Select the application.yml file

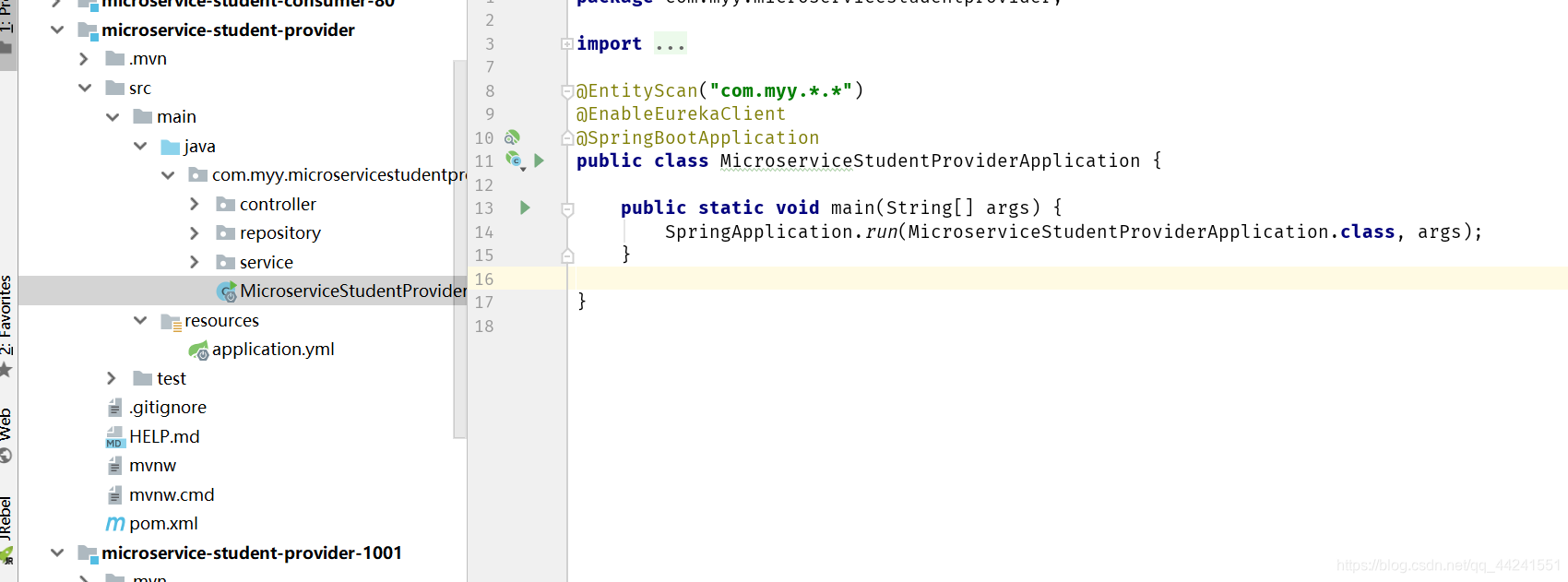tap(273, 350)
